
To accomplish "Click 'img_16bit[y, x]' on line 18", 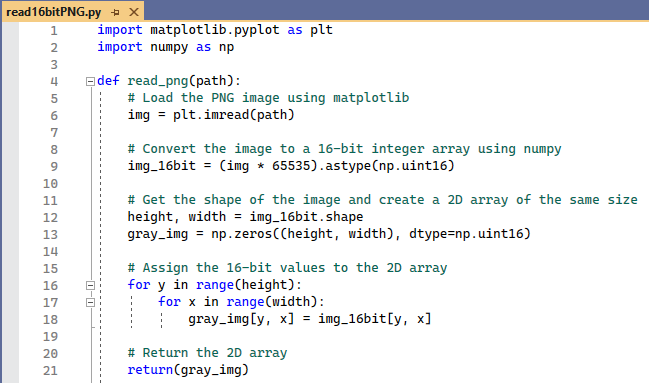I will [x=375, y=319].
